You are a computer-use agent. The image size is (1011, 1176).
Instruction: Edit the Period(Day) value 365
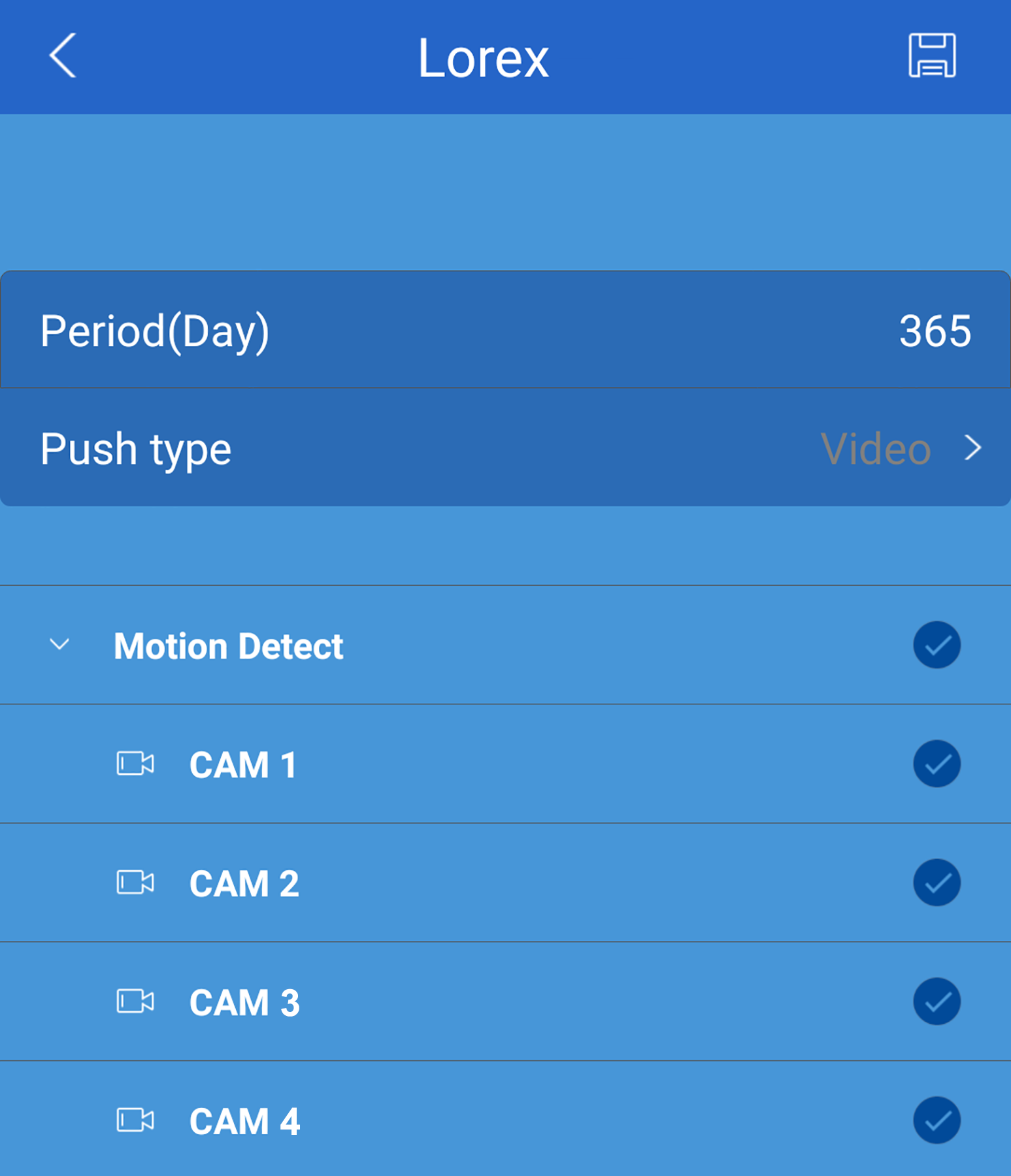(x=935, y=331)
